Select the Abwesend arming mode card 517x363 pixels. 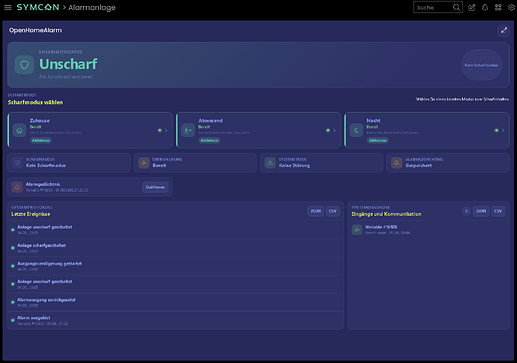(258, 130)
